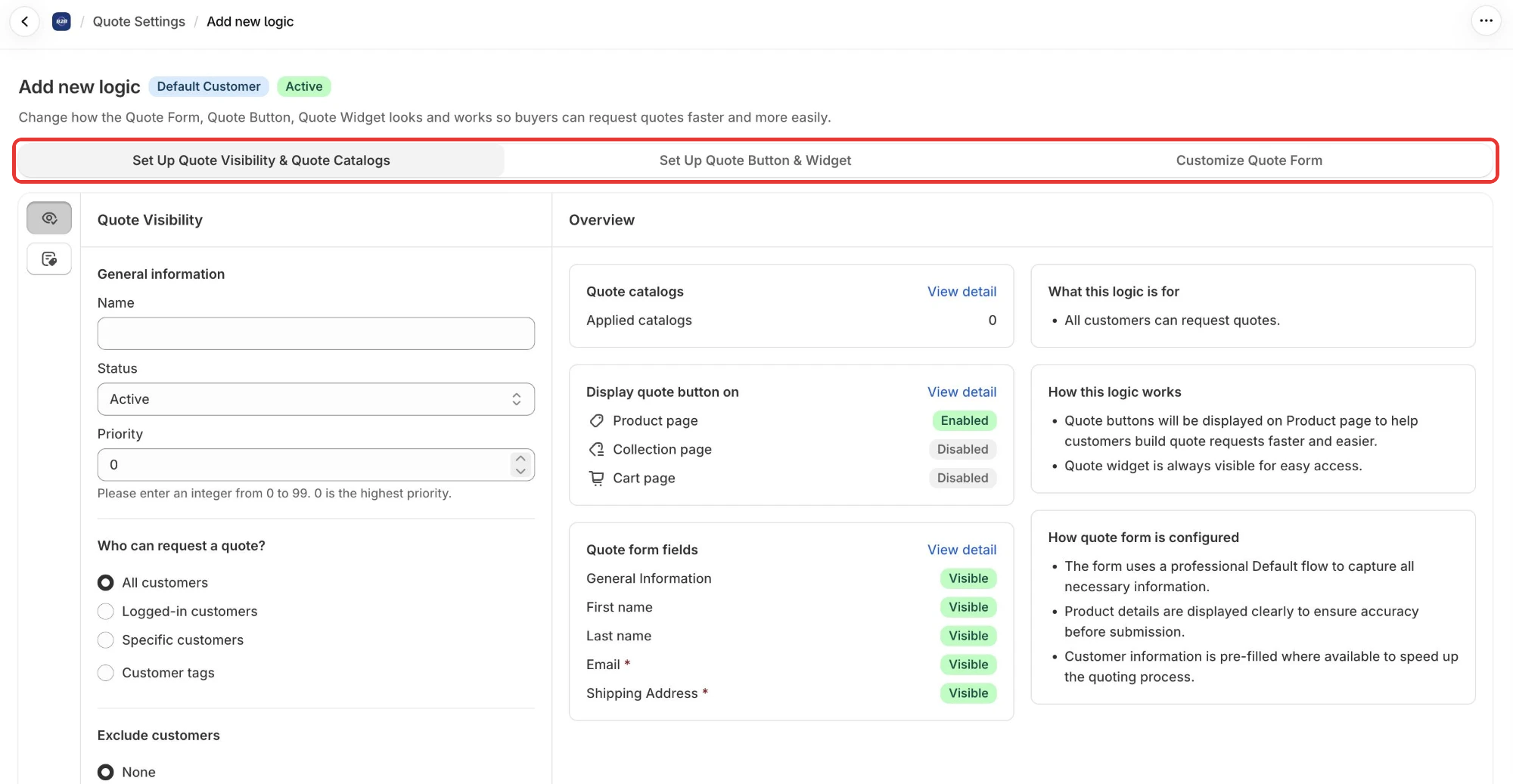Select the Quote Visibility eye sidebar icon
Screen dimensions: 1513x784
click(49, 218)
